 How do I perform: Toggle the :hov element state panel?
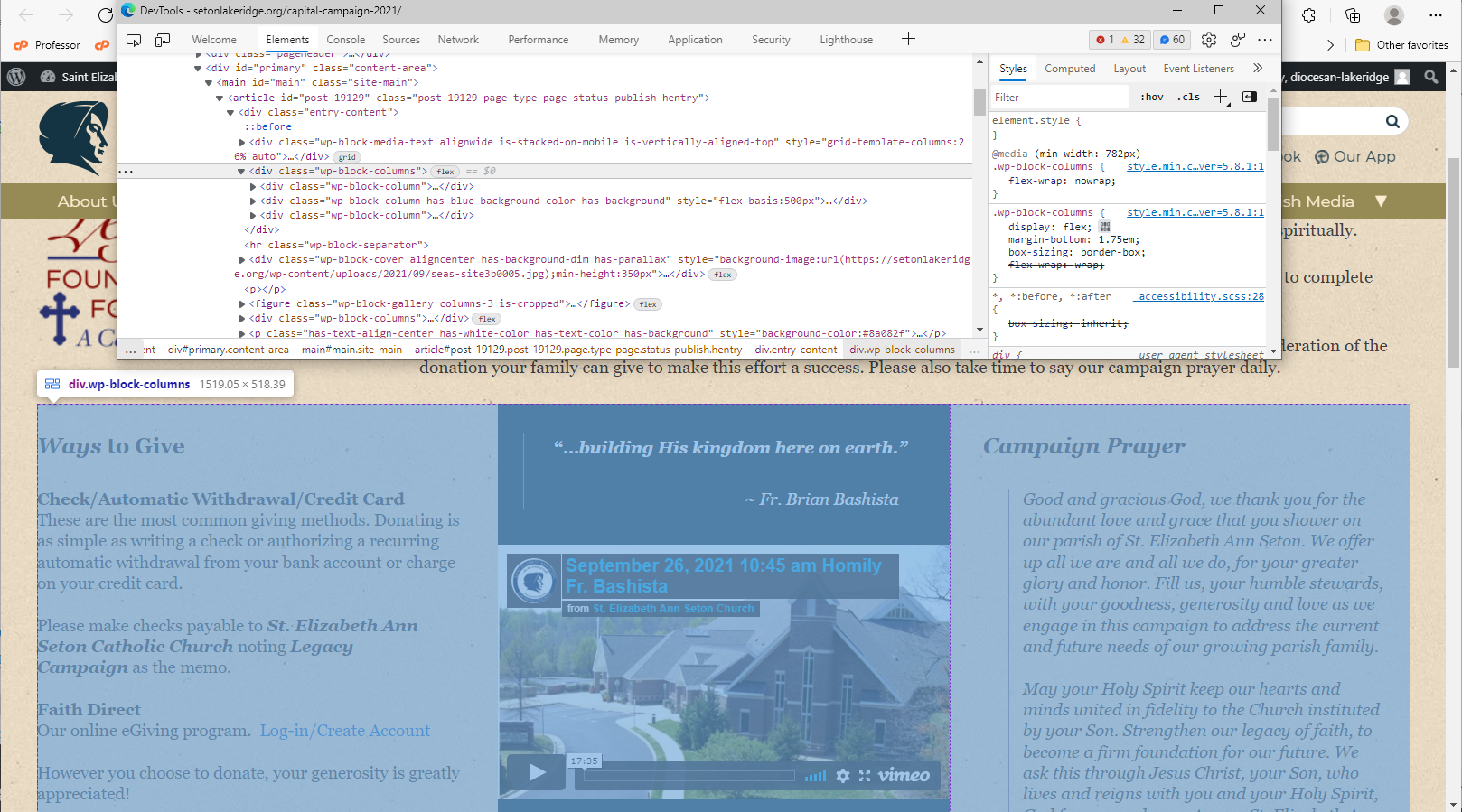1151,97
